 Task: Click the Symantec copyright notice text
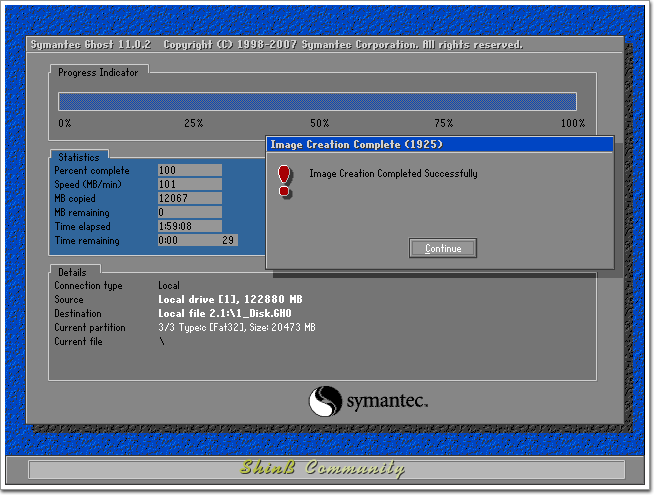[343, 45]
